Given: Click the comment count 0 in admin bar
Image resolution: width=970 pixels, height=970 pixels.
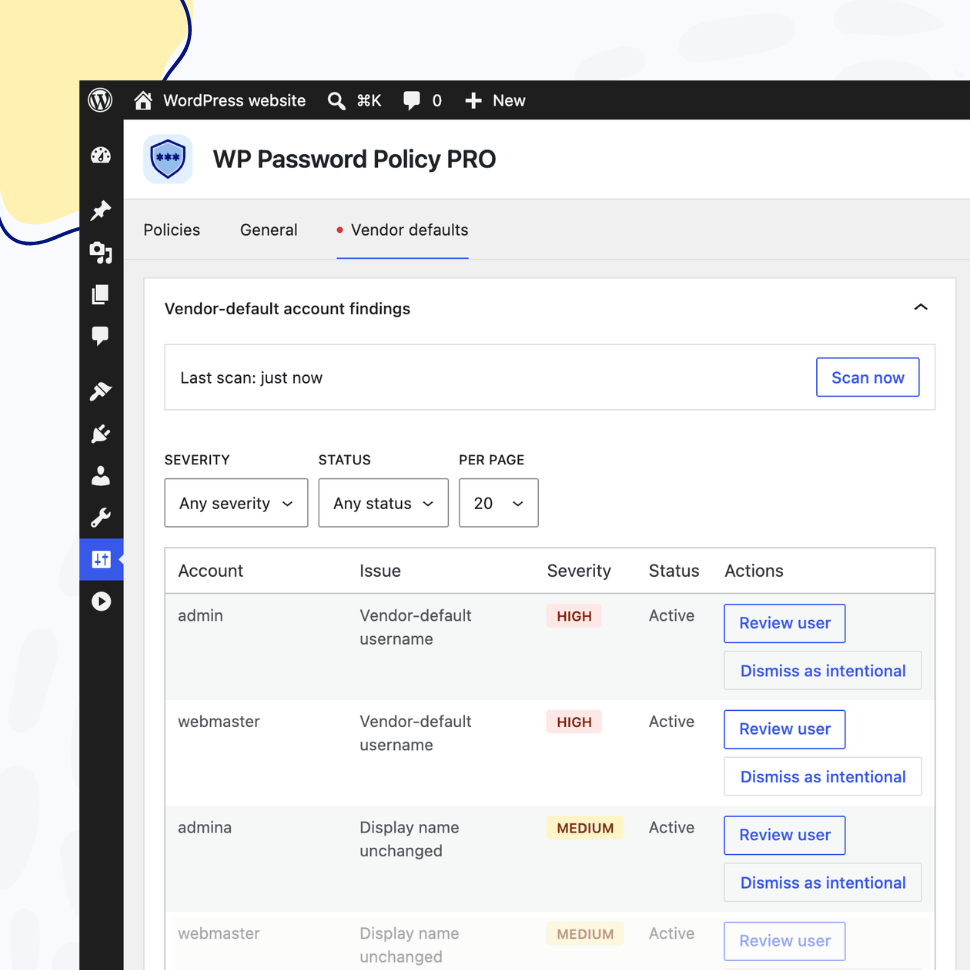Looking at the screenshot, I should (x=437, y=101).
